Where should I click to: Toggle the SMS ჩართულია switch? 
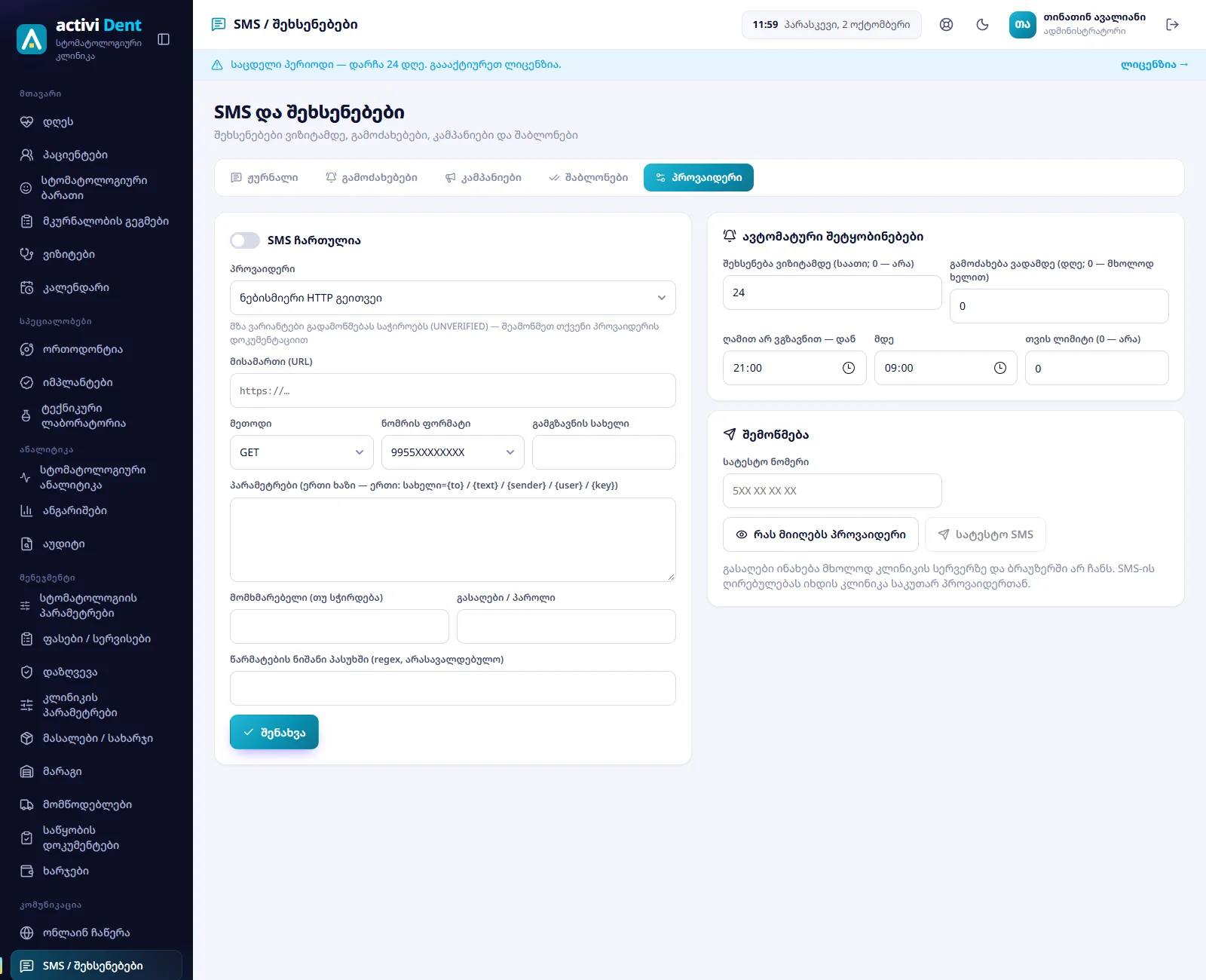pos(245,240)
